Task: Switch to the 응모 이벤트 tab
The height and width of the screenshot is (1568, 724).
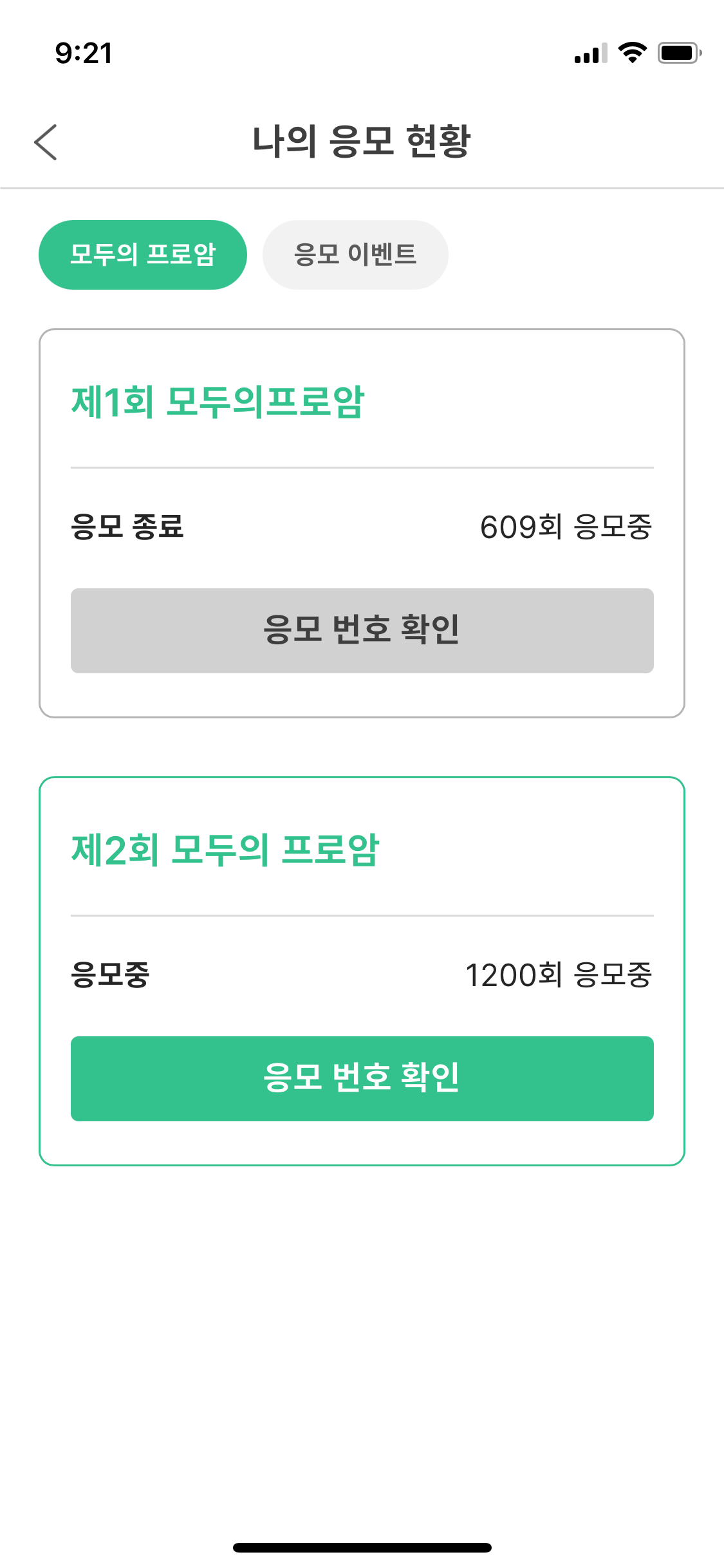Action: point(355,255)
